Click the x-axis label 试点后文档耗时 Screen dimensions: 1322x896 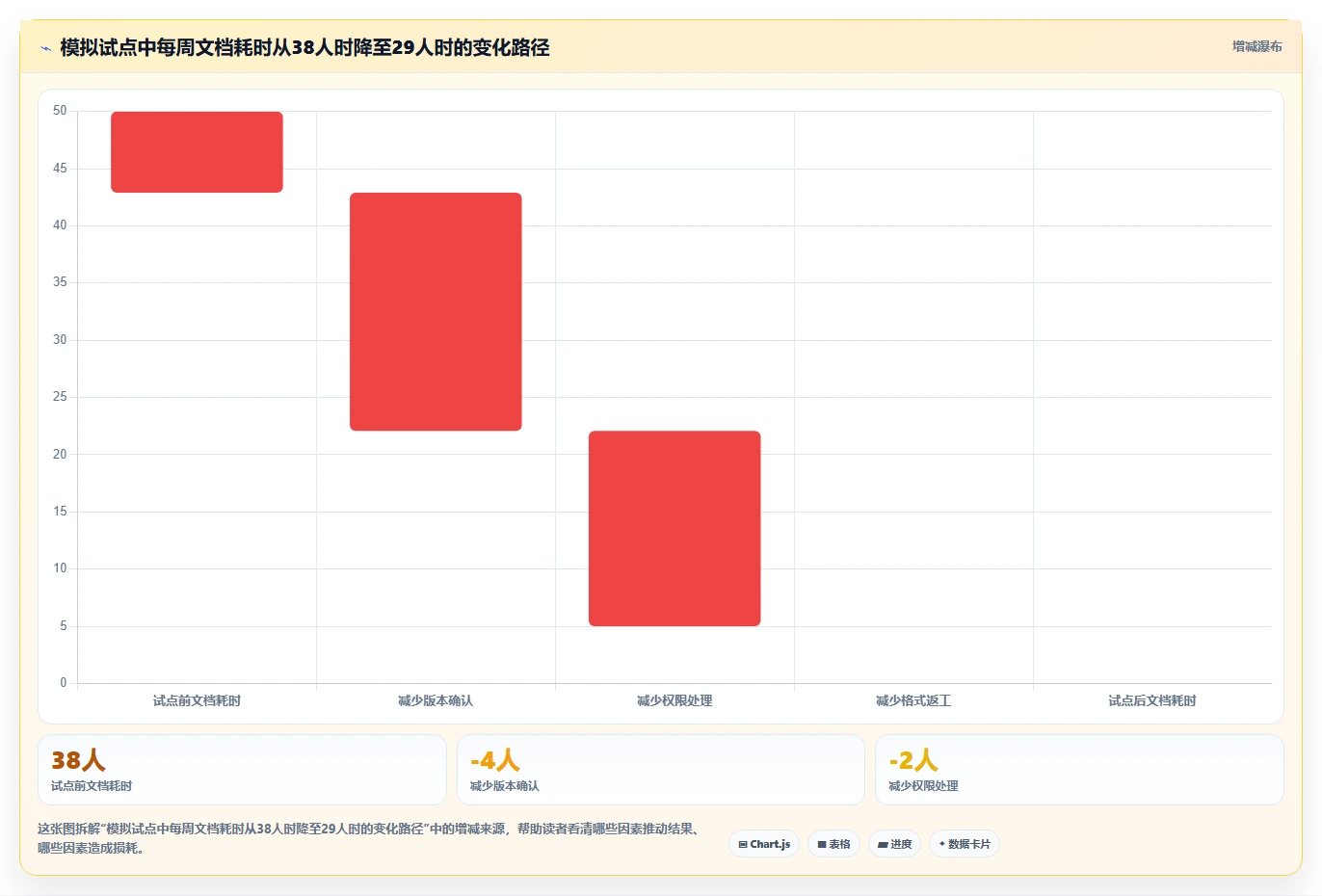tap(1152, 700)
